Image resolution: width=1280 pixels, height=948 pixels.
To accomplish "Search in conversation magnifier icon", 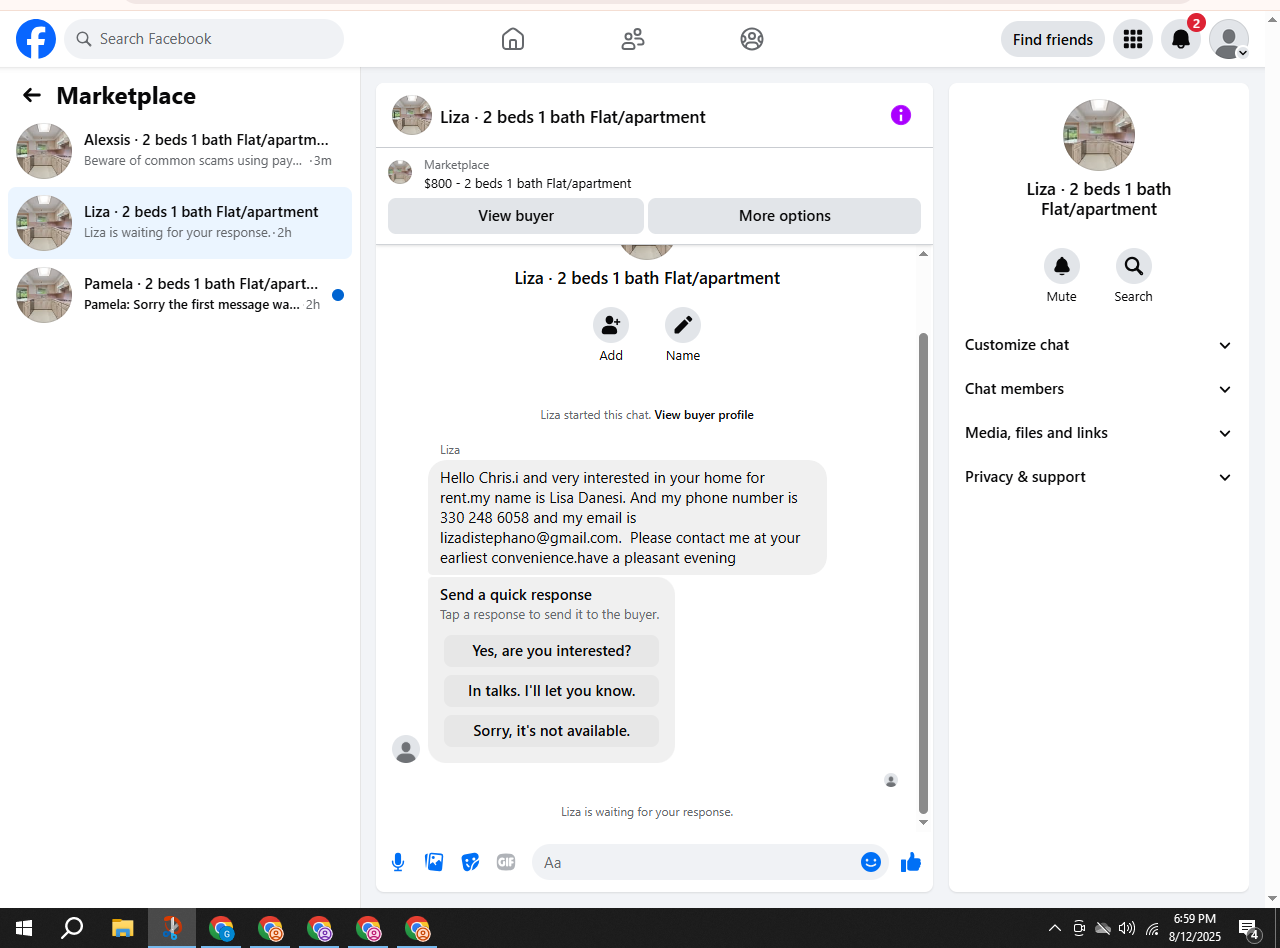I will (1134, 266).
